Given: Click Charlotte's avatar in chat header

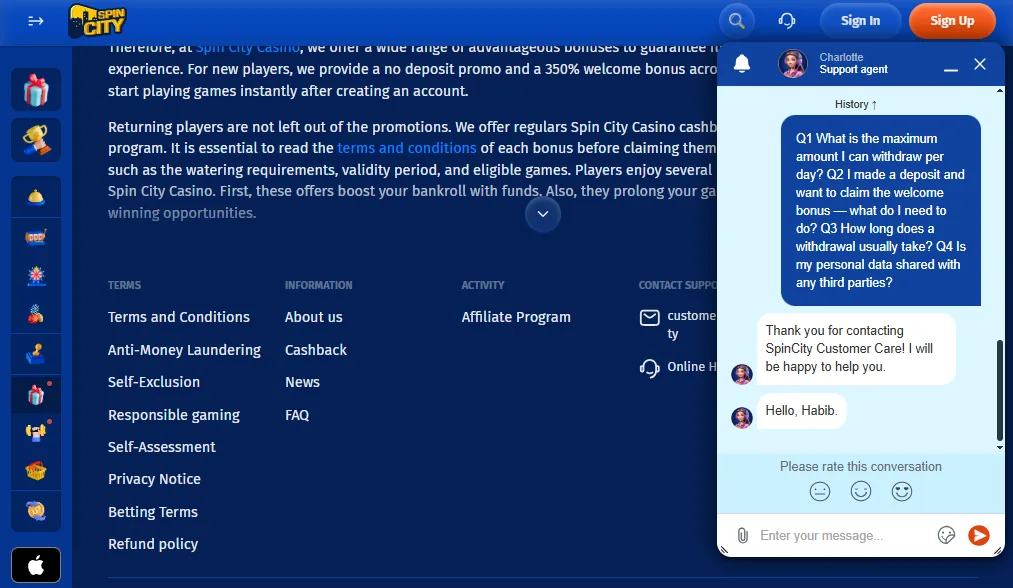Looking at the screenshot, I should (x=793, y=63).
